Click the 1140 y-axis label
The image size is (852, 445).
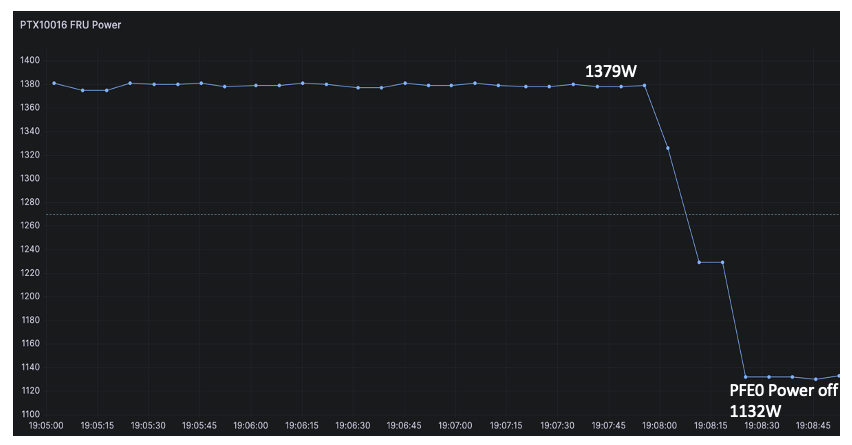30,367
